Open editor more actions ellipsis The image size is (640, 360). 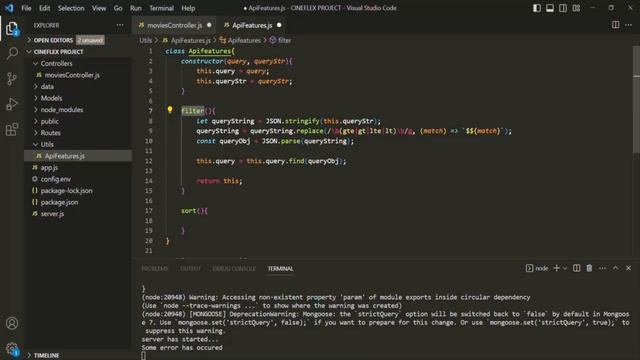click(x=629, y=25)
